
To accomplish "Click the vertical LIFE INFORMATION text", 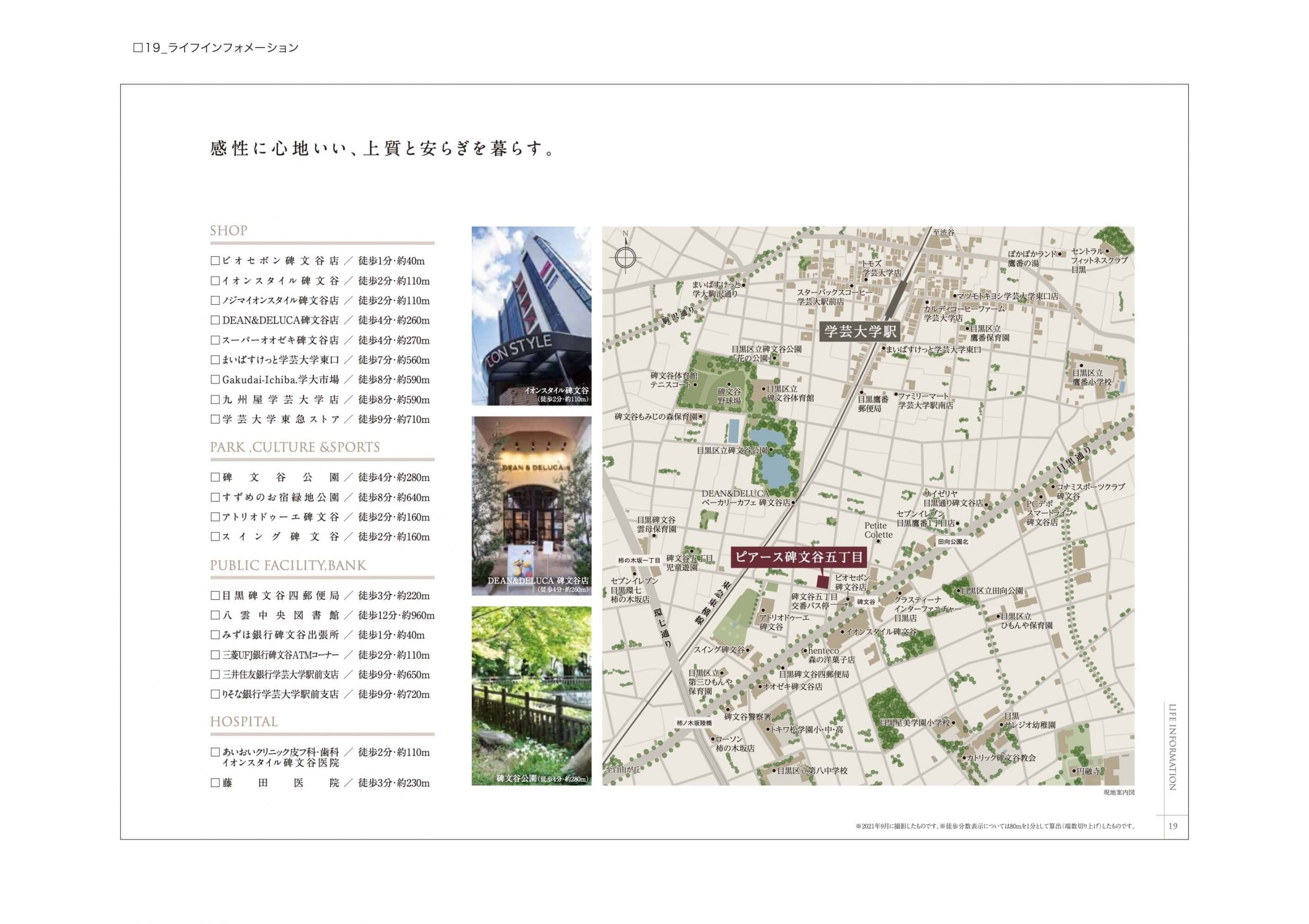I will pos(1172,747).
